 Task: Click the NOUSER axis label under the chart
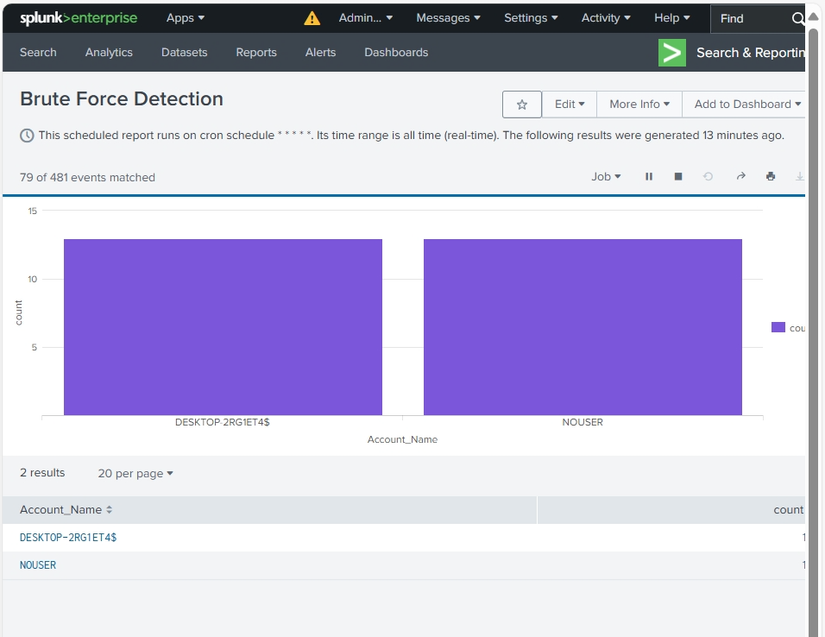[582, 422]
